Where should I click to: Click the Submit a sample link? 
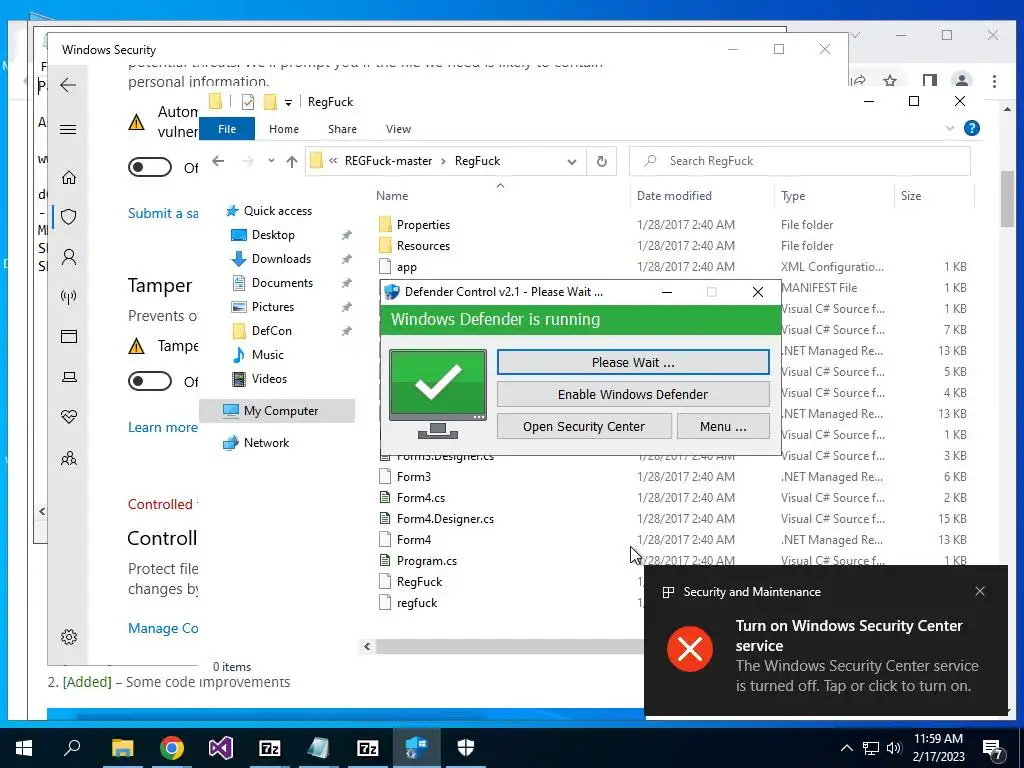pyautogui.click(x=163, y=214)
